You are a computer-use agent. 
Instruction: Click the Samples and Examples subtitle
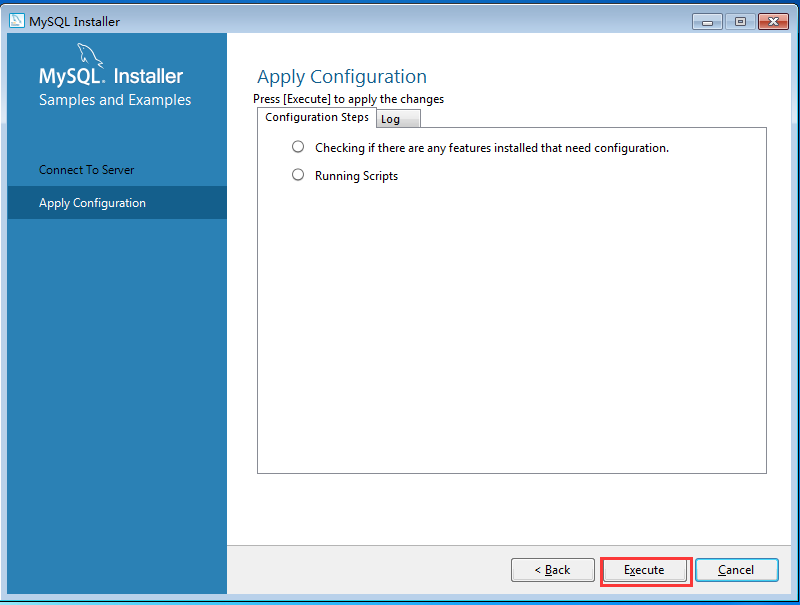[x=114, y=100]
